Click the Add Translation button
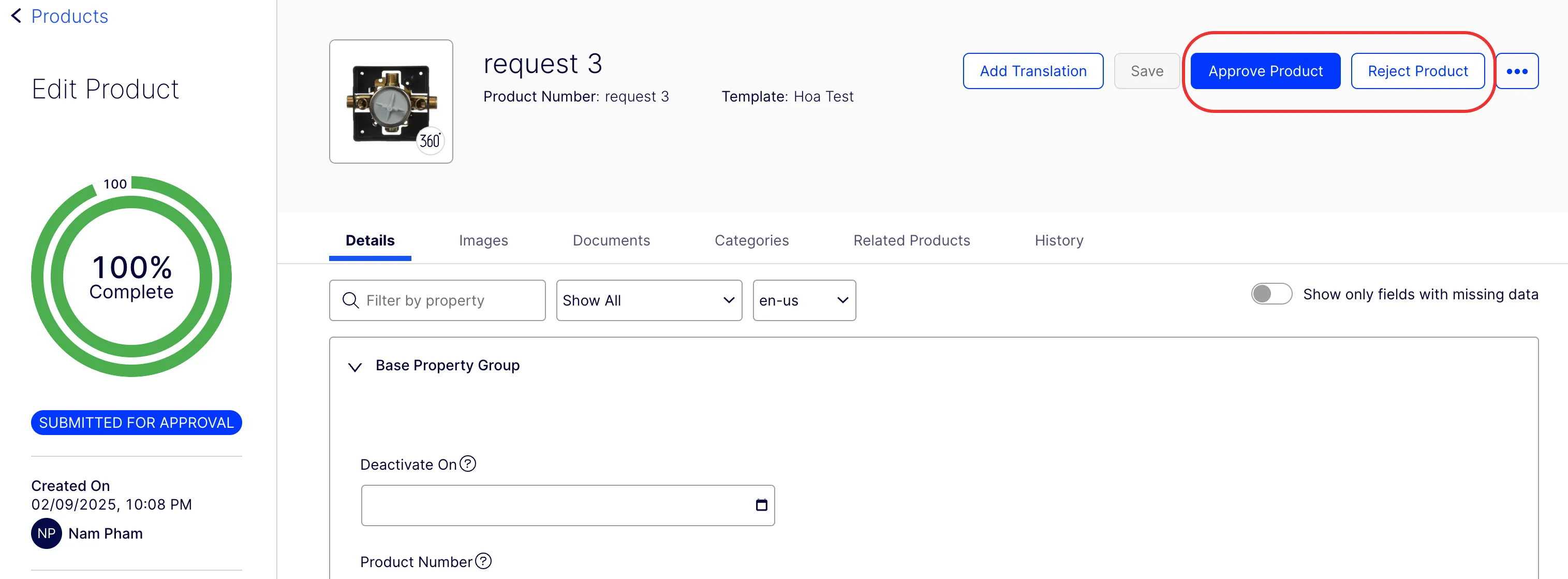 point(1033,71)
